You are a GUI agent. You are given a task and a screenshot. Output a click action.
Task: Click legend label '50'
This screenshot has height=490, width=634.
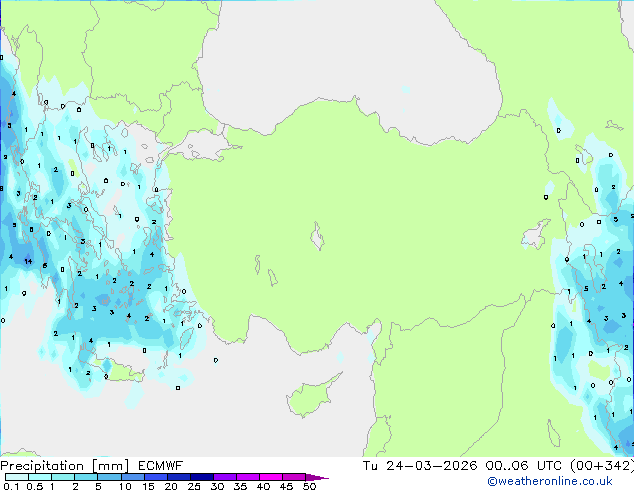click(x=309, y=486)
